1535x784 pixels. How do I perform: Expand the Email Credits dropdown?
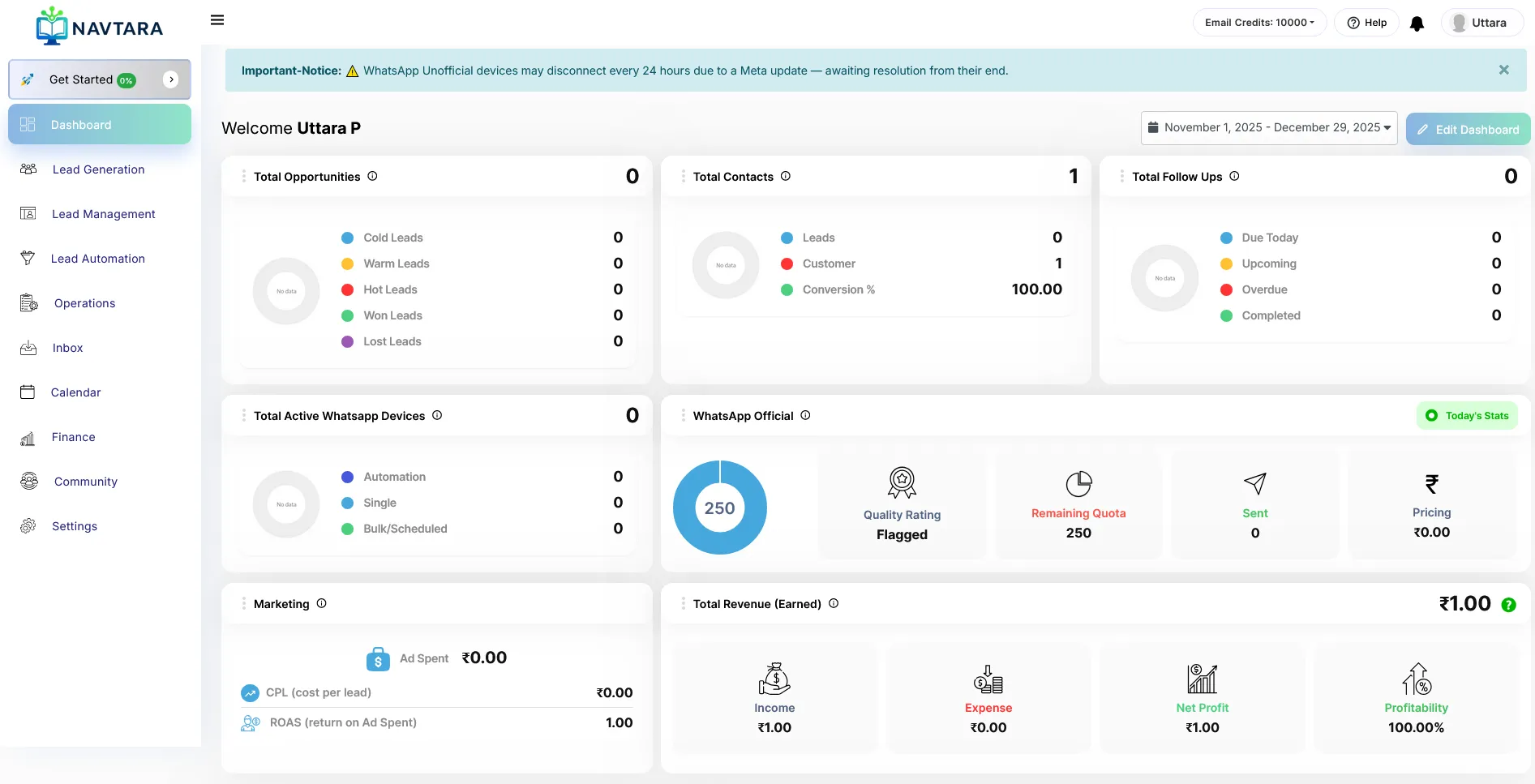[1259, 23]
